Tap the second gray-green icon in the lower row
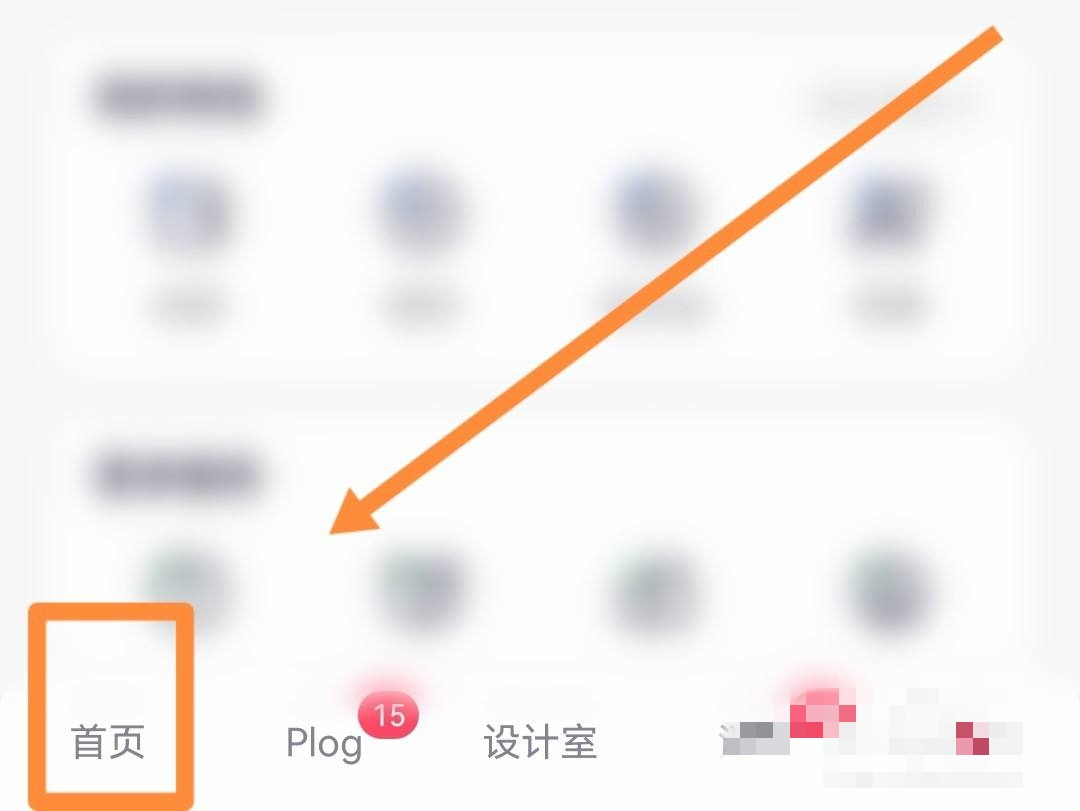The width and height of the screenshot is (1080, 811). pyautogui.click(x=421, y=591)
